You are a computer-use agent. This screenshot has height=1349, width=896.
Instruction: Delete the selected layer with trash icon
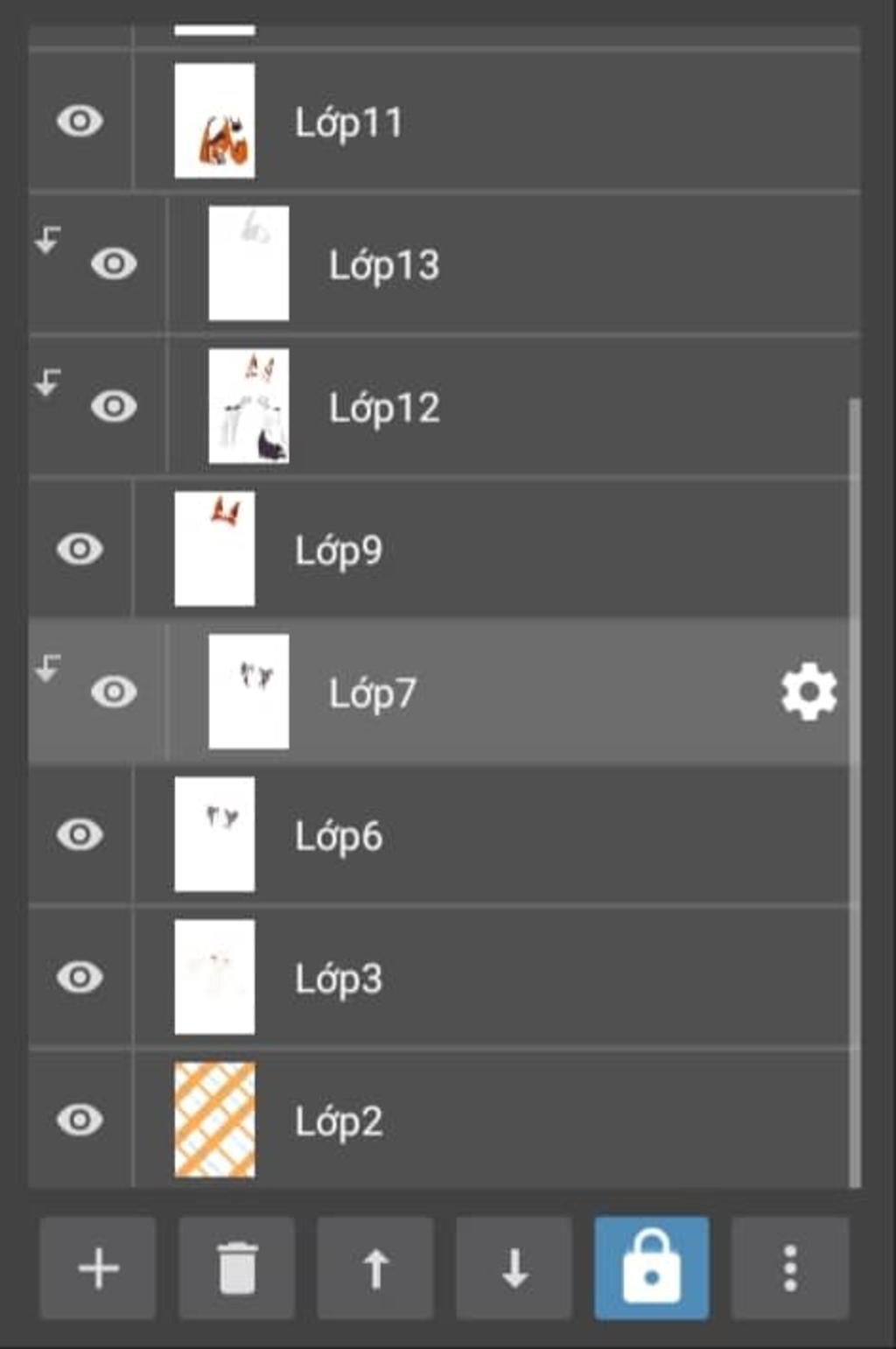point(237,1268)
